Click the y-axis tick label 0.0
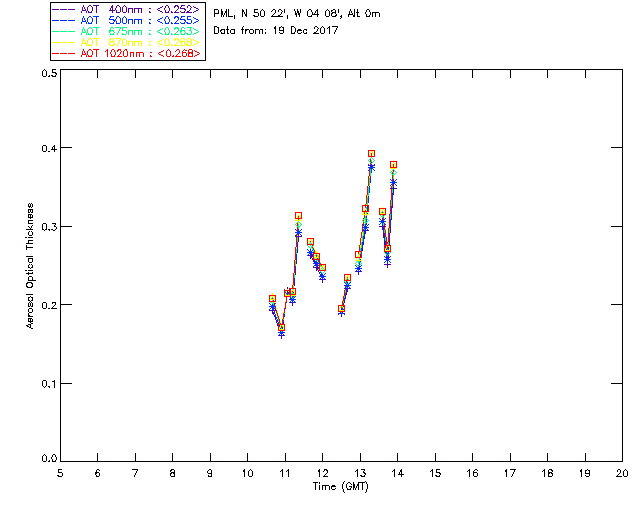Image resolution: width=640 pixels, height=512 pixels. pyautogui.click(x=49, y=459)
